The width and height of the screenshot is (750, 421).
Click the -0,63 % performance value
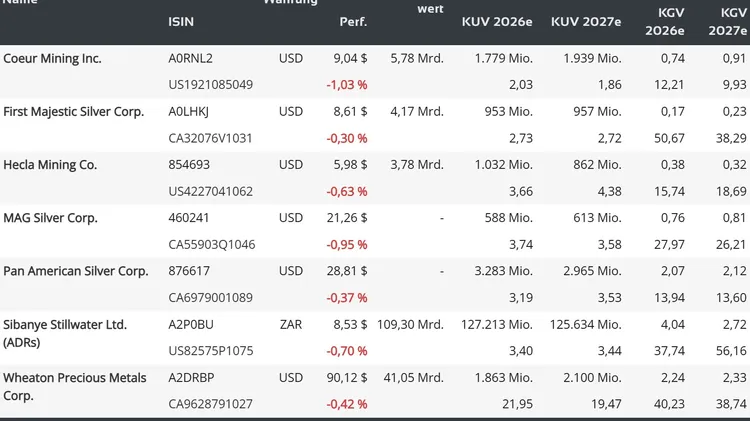coord(347,191)
